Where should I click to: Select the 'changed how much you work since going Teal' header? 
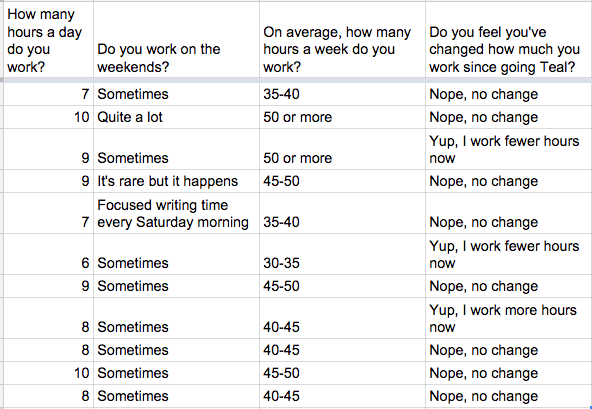coord(509,40)
